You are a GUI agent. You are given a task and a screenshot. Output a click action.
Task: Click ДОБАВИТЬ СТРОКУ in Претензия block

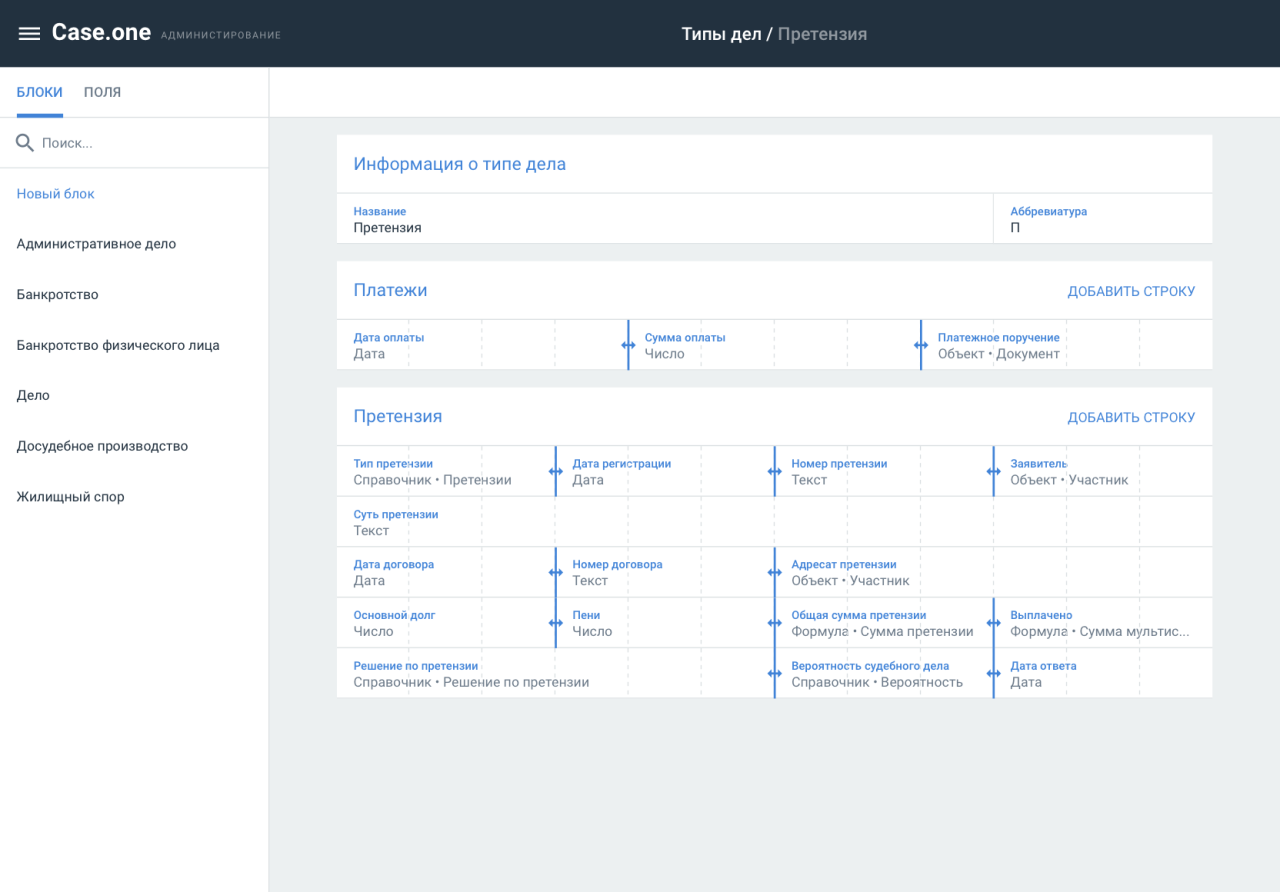[1131, 418]
